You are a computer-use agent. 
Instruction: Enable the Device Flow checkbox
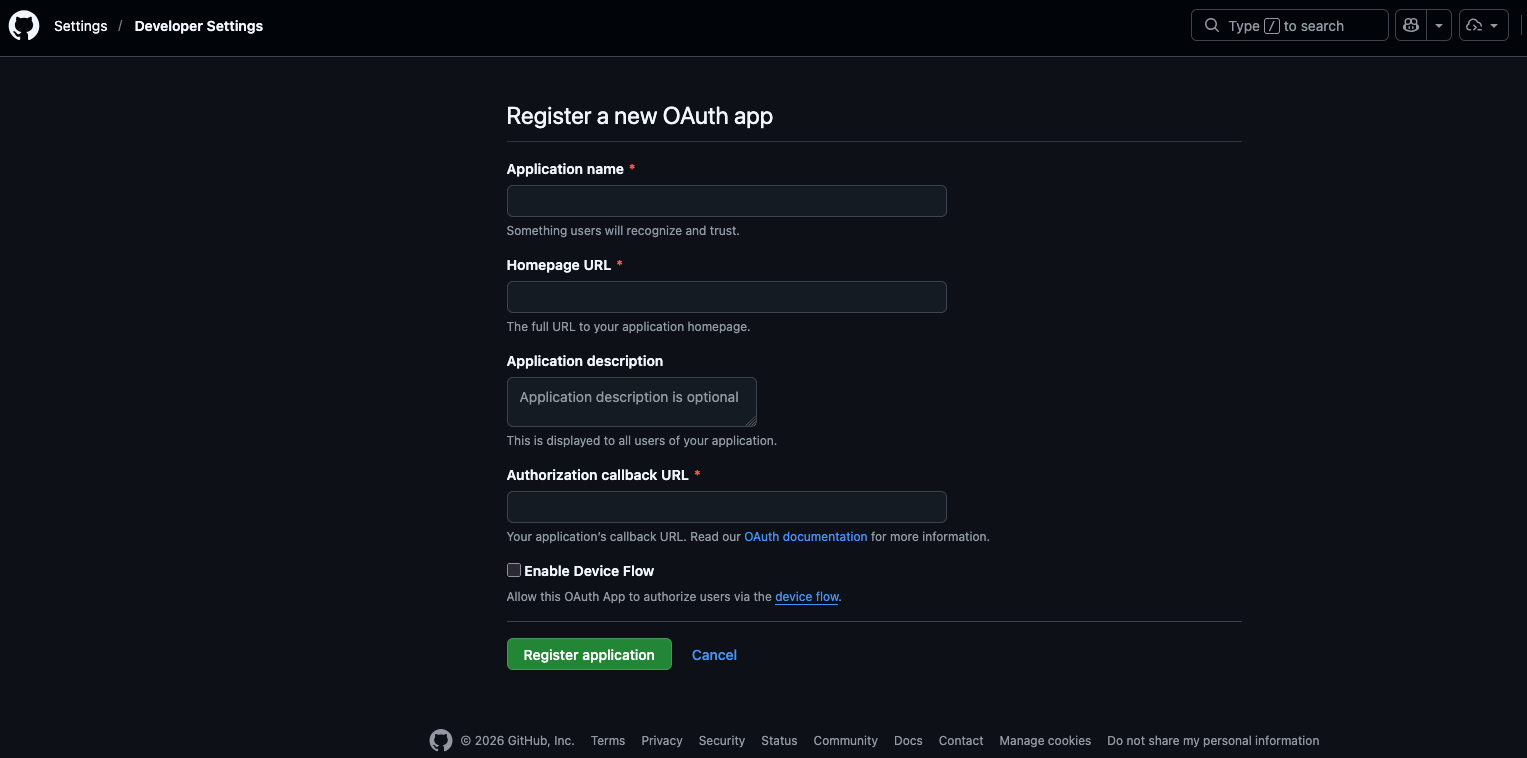[514, 570]
